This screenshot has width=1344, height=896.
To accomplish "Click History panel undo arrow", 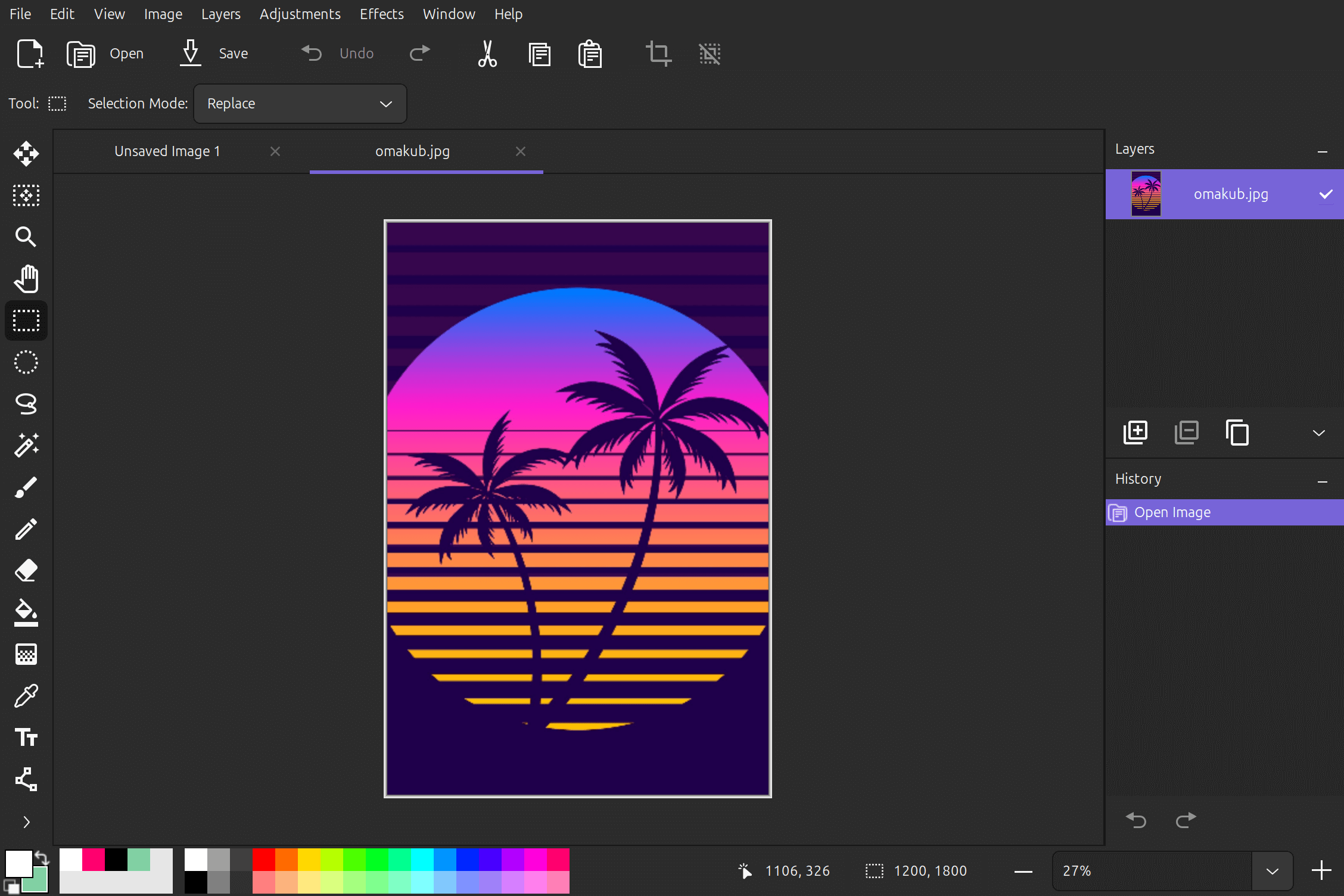I will click(x=1136, y=820).
